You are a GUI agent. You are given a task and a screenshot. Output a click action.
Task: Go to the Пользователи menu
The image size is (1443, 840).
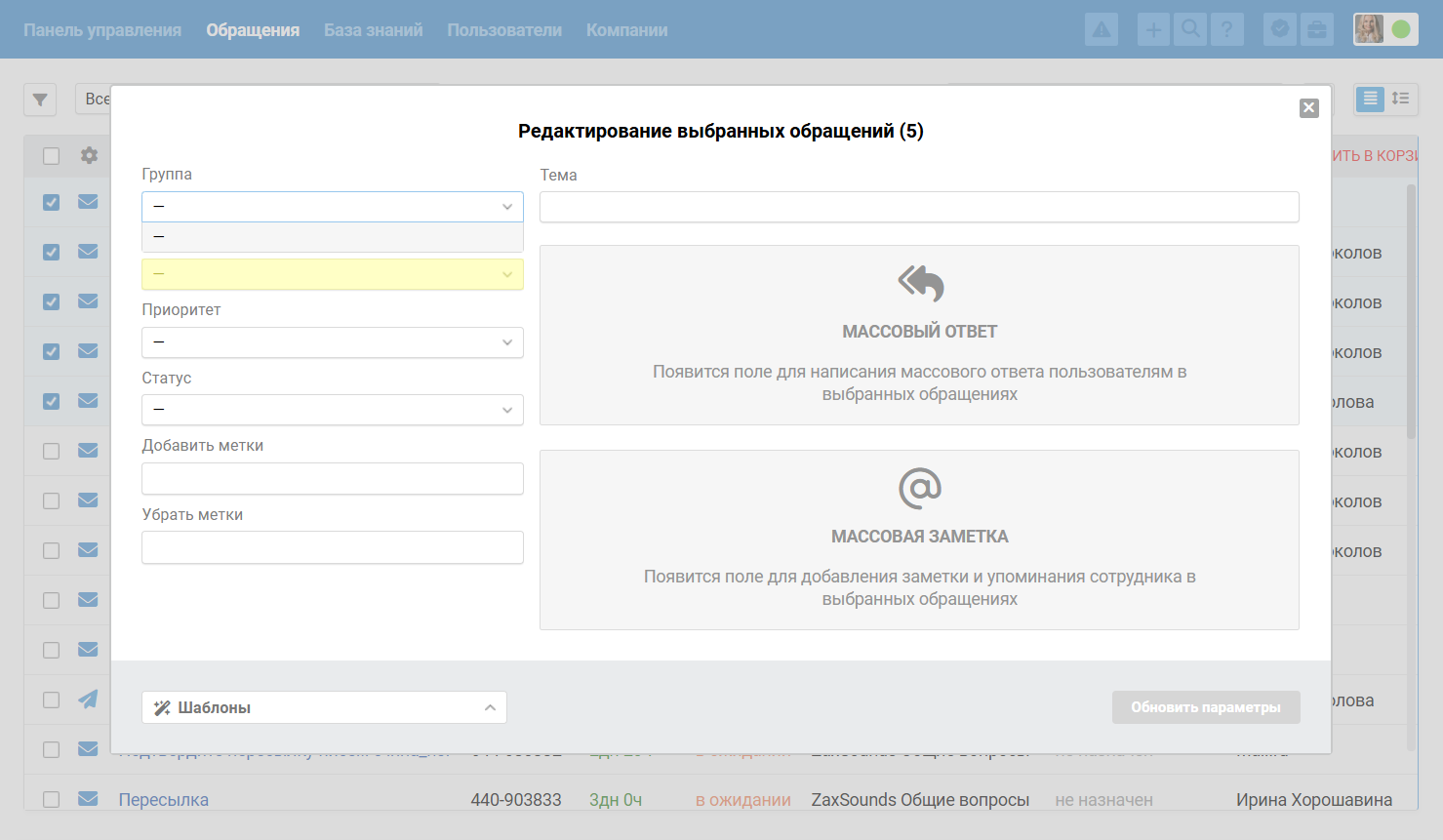click(x=504, y=30)
